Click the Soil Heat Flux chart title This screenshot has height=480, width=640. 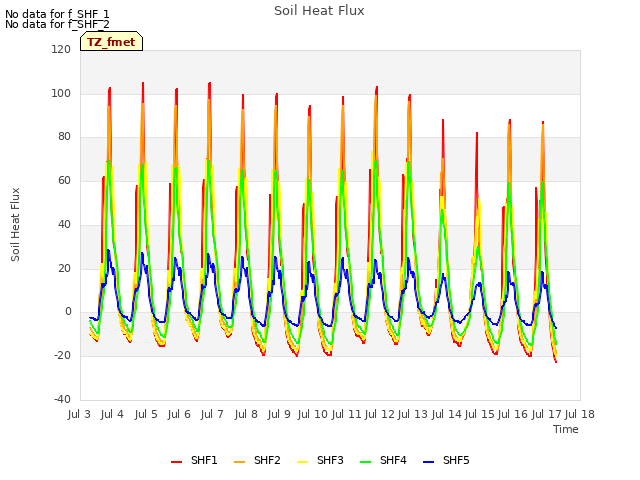coord(319,11)
